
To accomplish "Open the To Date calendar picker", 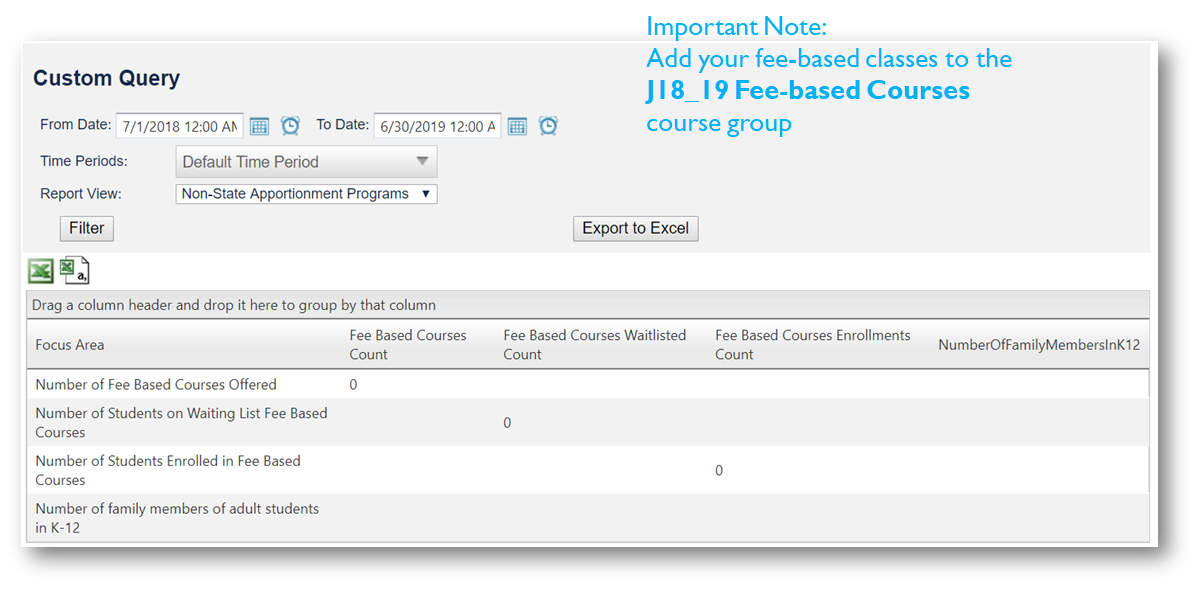I will click(517, 126).
